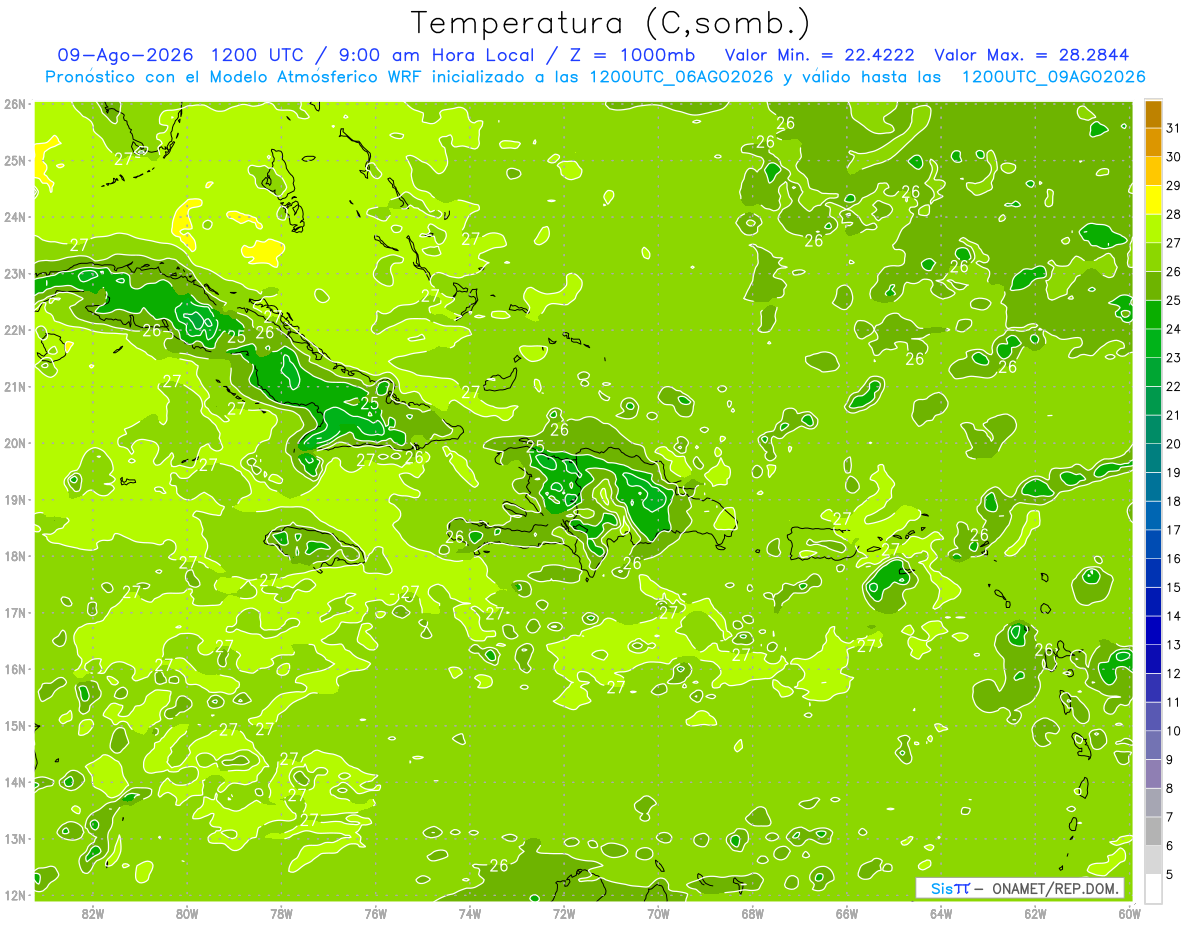Click the "9:00 am Hora Local" text

442,55
